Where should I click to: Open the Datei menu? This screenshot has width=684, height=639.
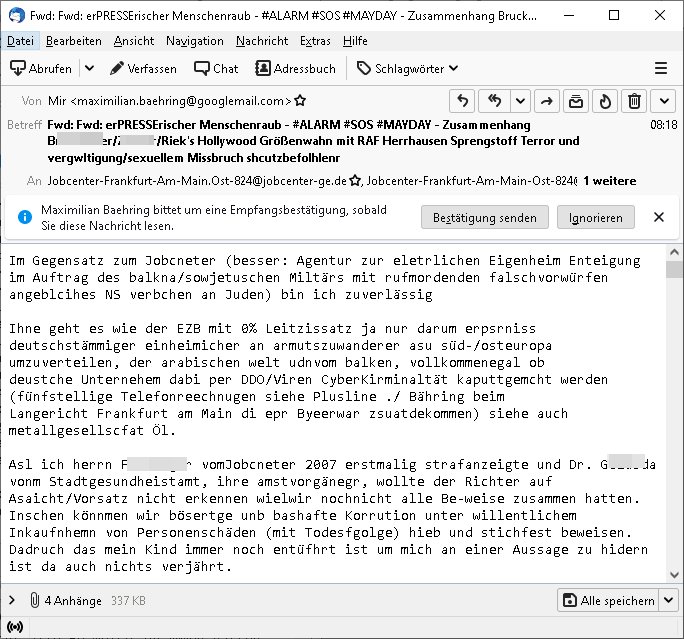click(21, 41)
